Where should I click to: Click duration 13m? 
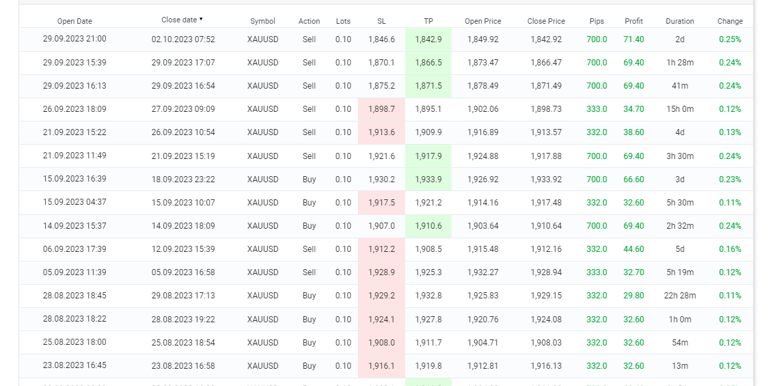tap(680, 365)
